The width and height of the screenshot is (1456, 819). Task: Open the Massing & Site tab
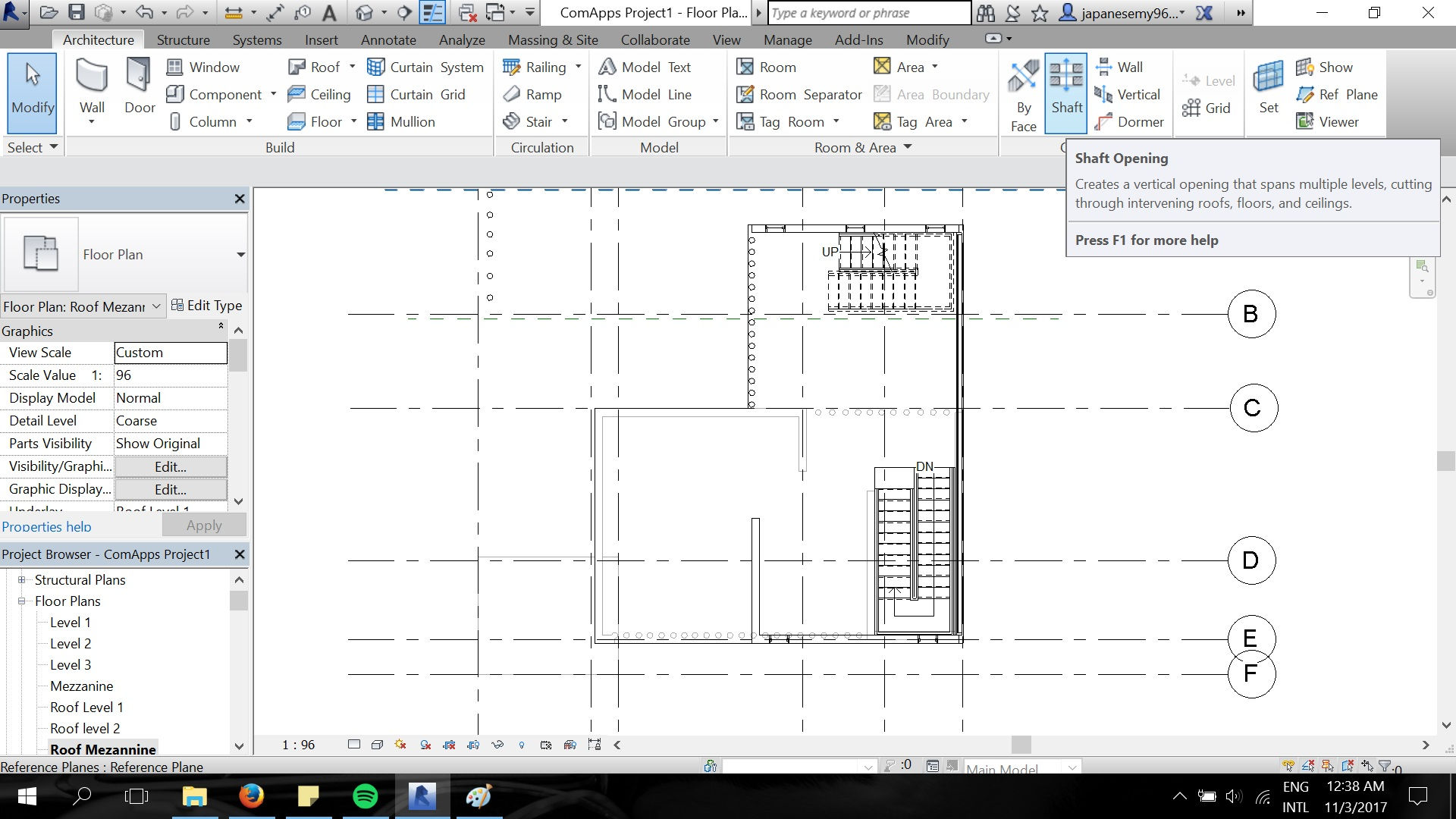click(553, 40)
